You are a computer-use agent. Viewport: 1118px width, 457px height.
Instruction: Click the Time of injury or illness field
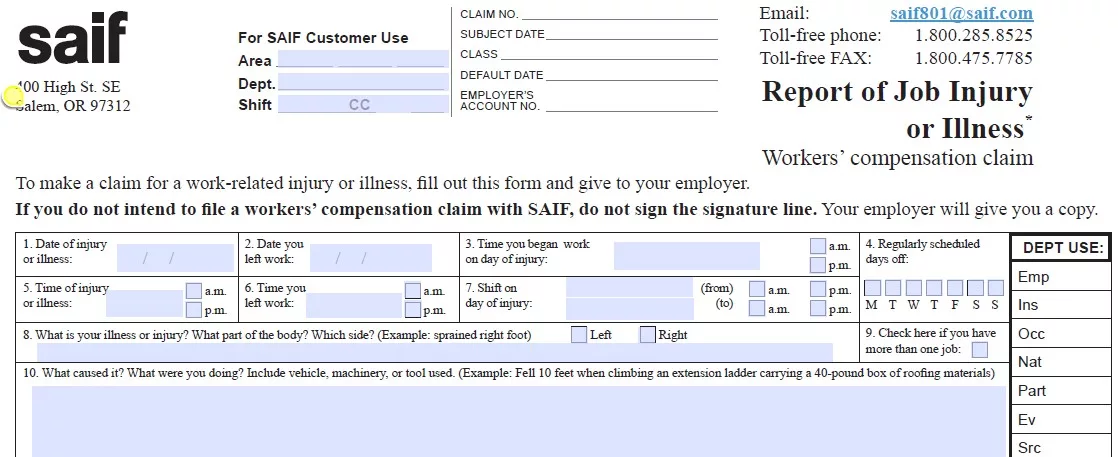144,303
